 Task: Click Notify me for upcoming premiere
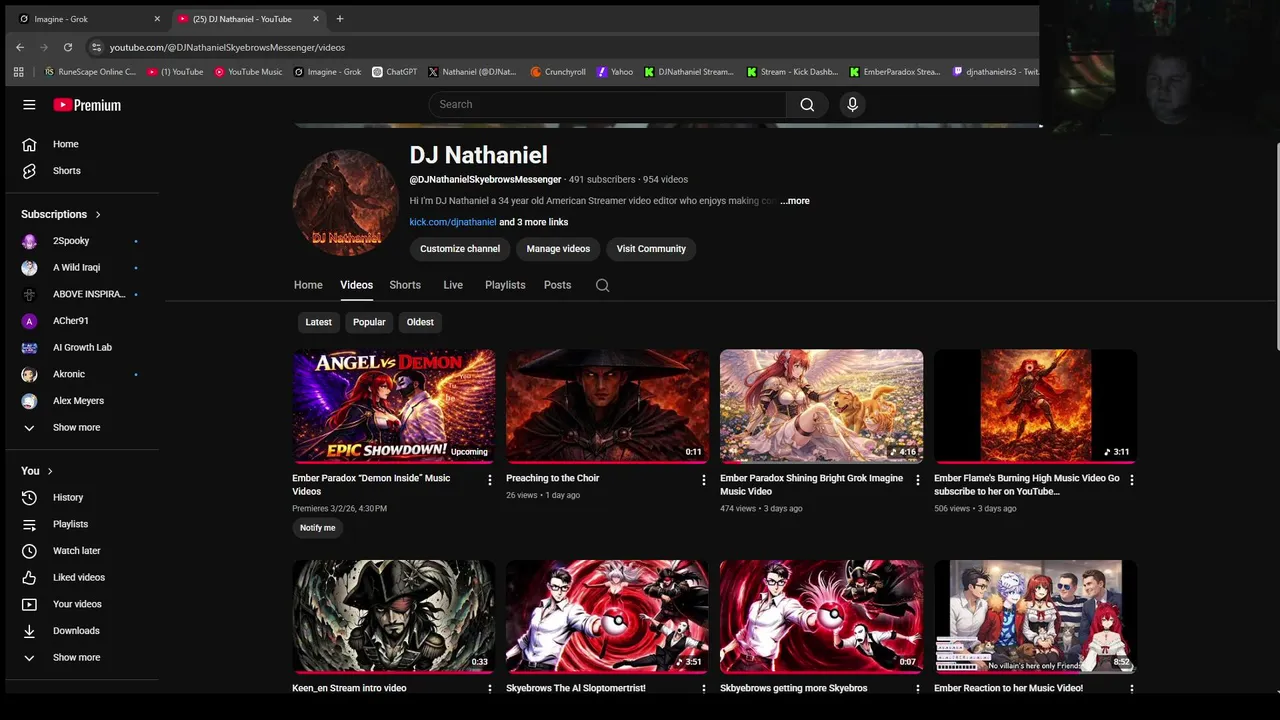pyautogui.click(x=318, y=528)
